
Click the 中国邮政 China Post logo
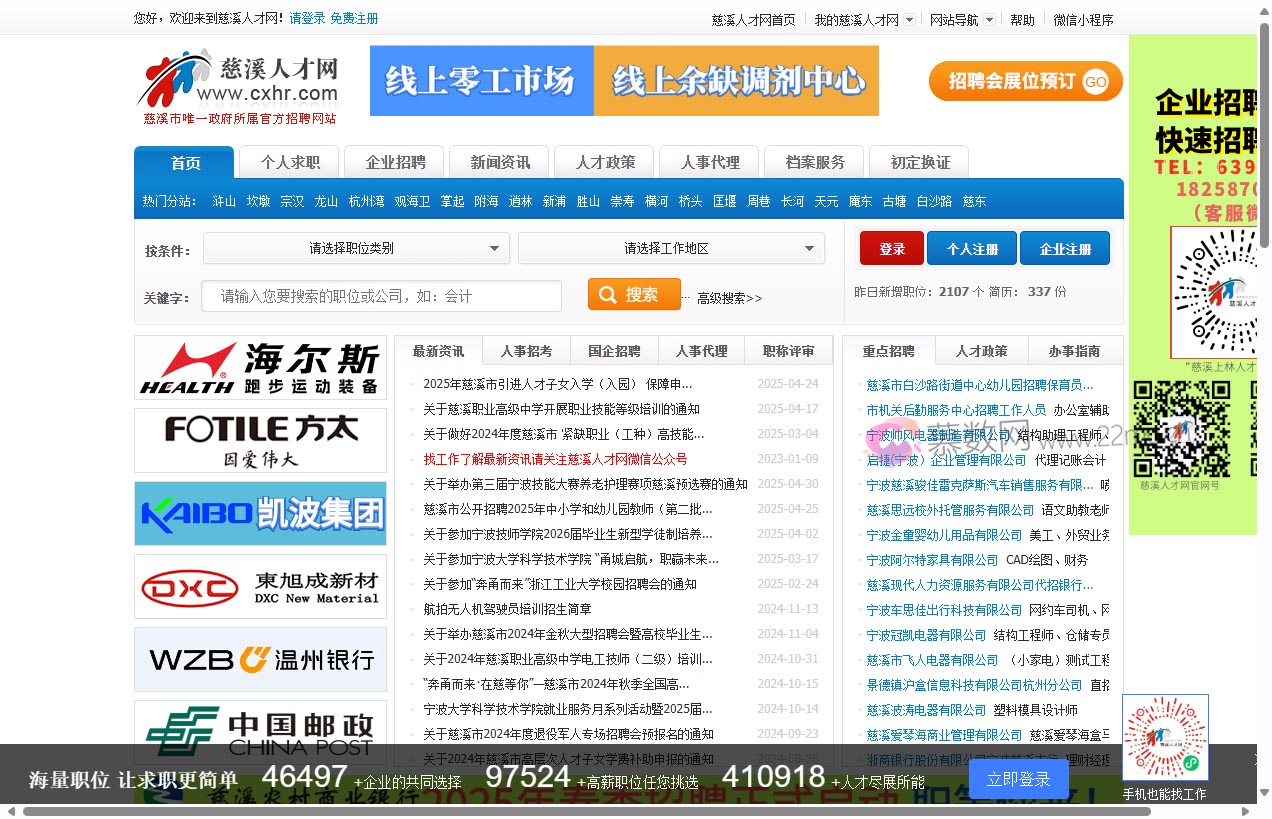tap(260, 733)
